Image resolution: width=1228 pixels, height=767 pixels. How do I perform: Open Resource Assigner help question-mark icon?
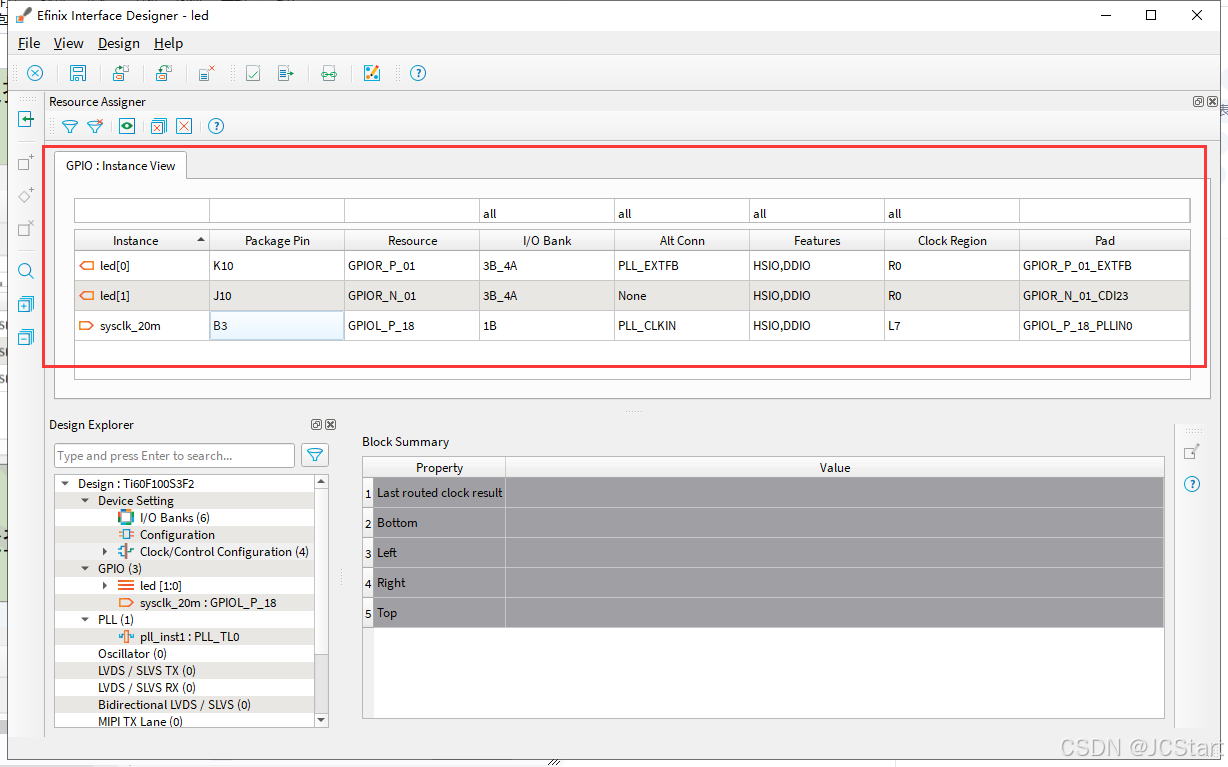216,126
